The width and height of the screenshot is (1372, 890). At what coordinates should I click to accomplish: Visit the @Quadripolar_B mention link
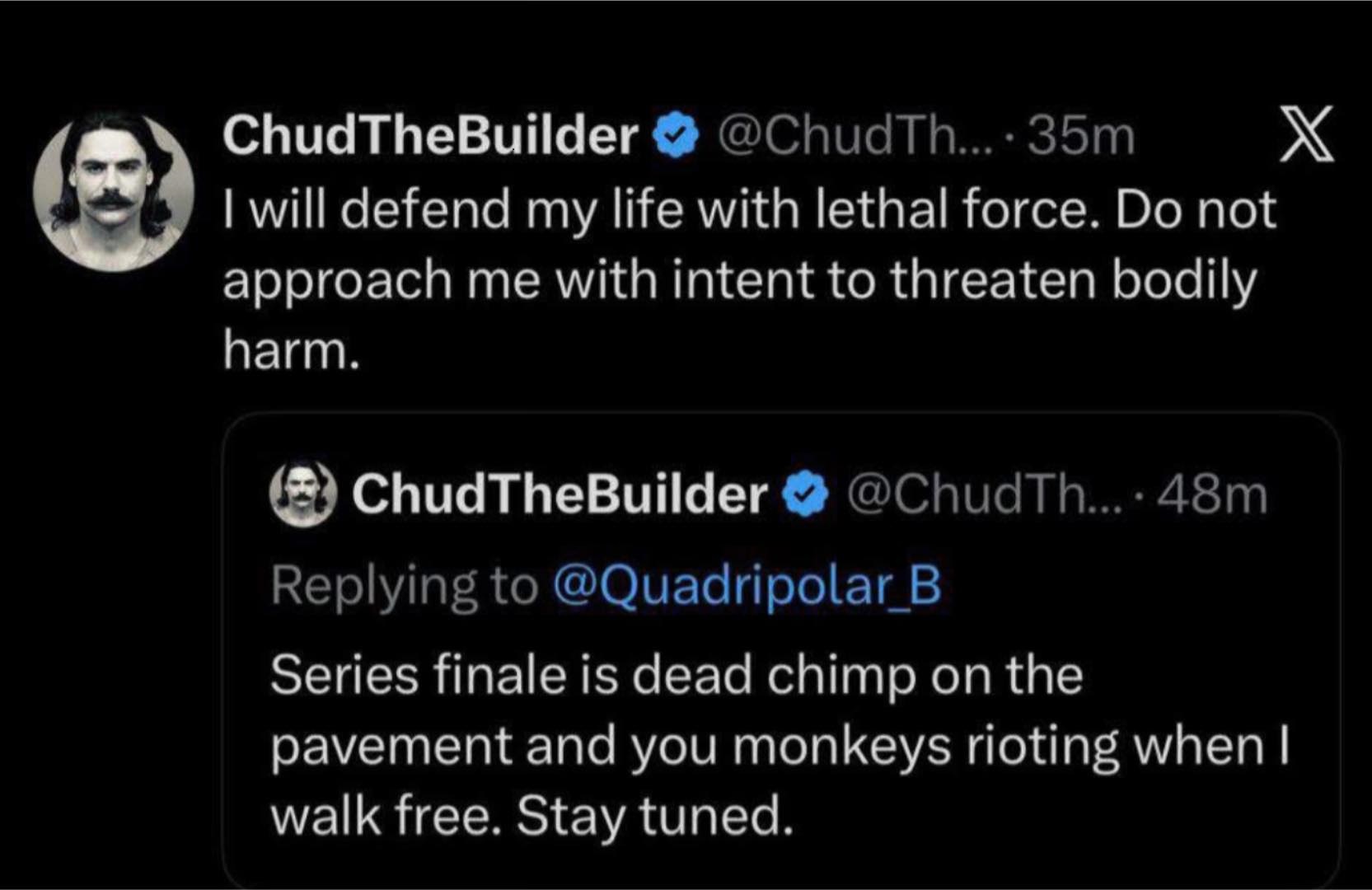[x=747, y=587]
